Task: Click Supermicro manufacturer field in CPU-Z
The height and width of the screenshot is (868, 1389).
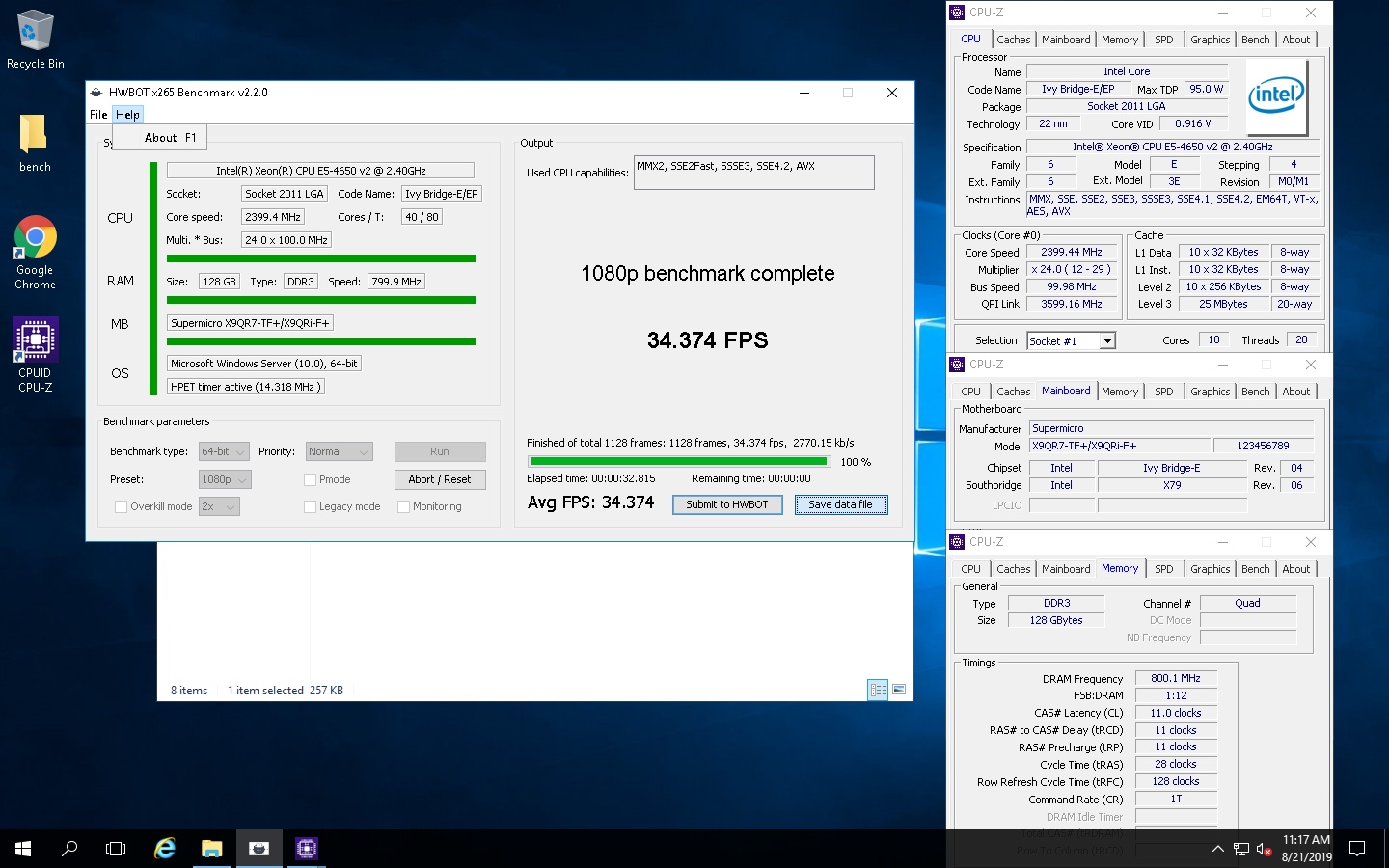Action: click(1172, 428)
